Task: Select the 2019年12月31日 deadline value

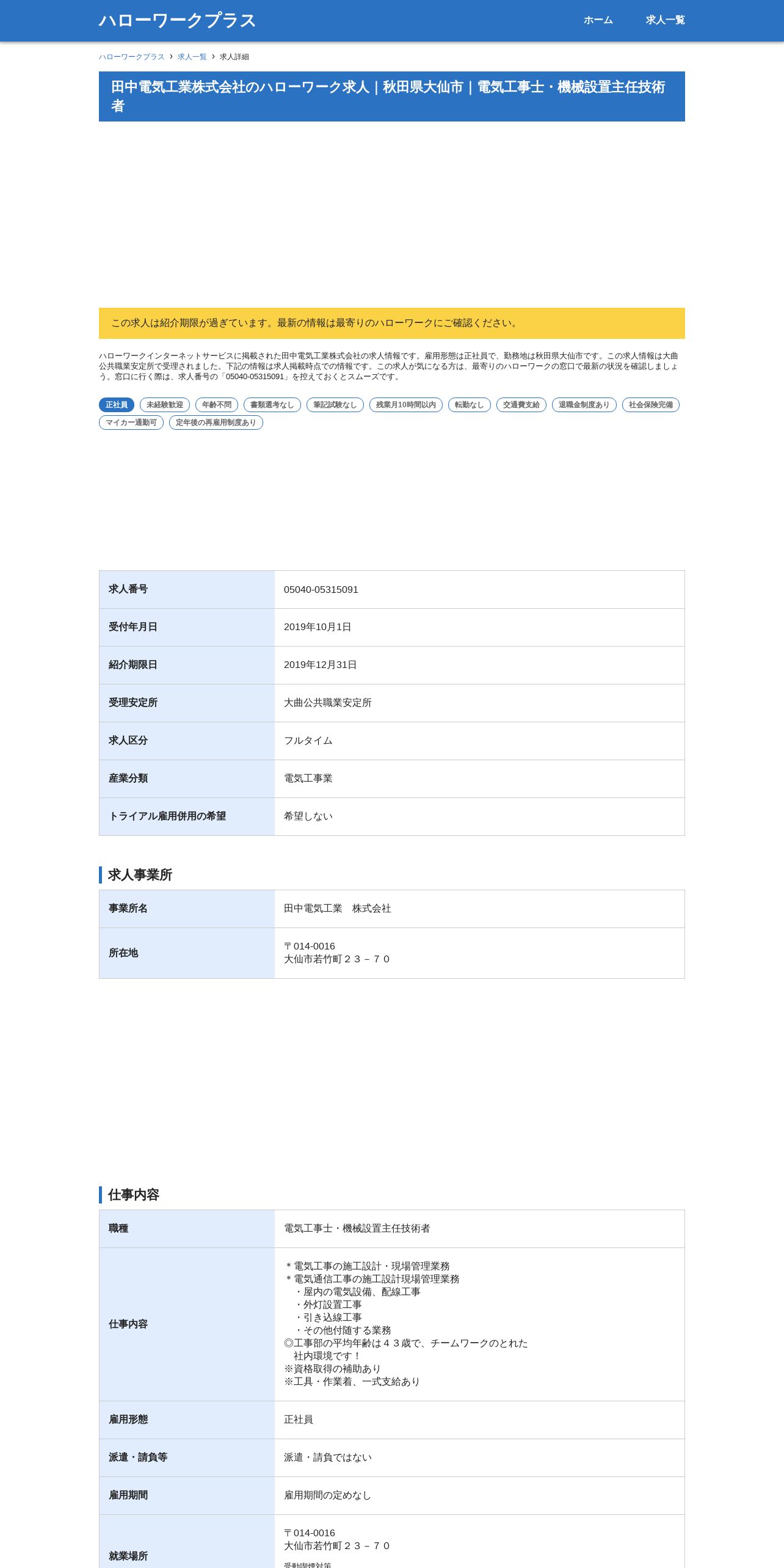Action: (x=321, y=665)
